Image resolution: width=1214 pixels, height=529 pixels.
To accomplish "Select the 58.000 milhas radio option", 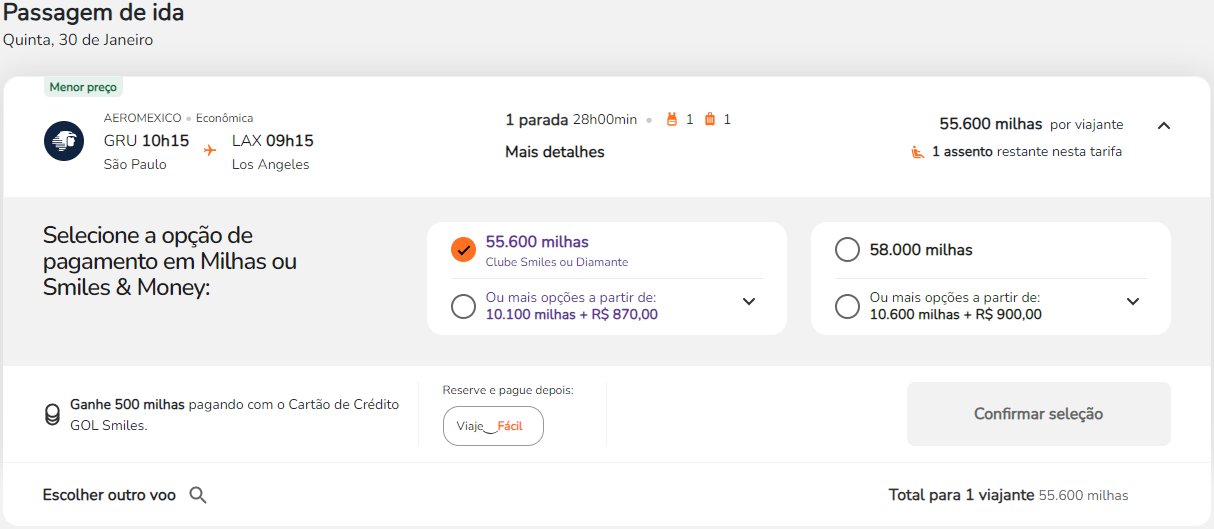I will point(847,250).
